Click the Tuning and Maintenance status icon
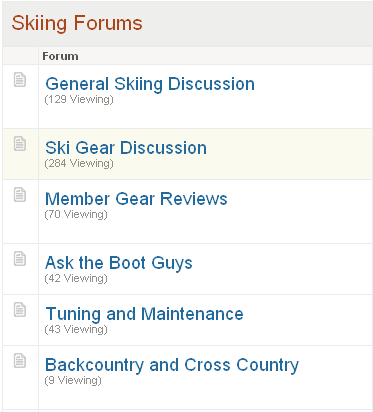Image resolution: width=373 pixels, height=412 pixels. 20,310
